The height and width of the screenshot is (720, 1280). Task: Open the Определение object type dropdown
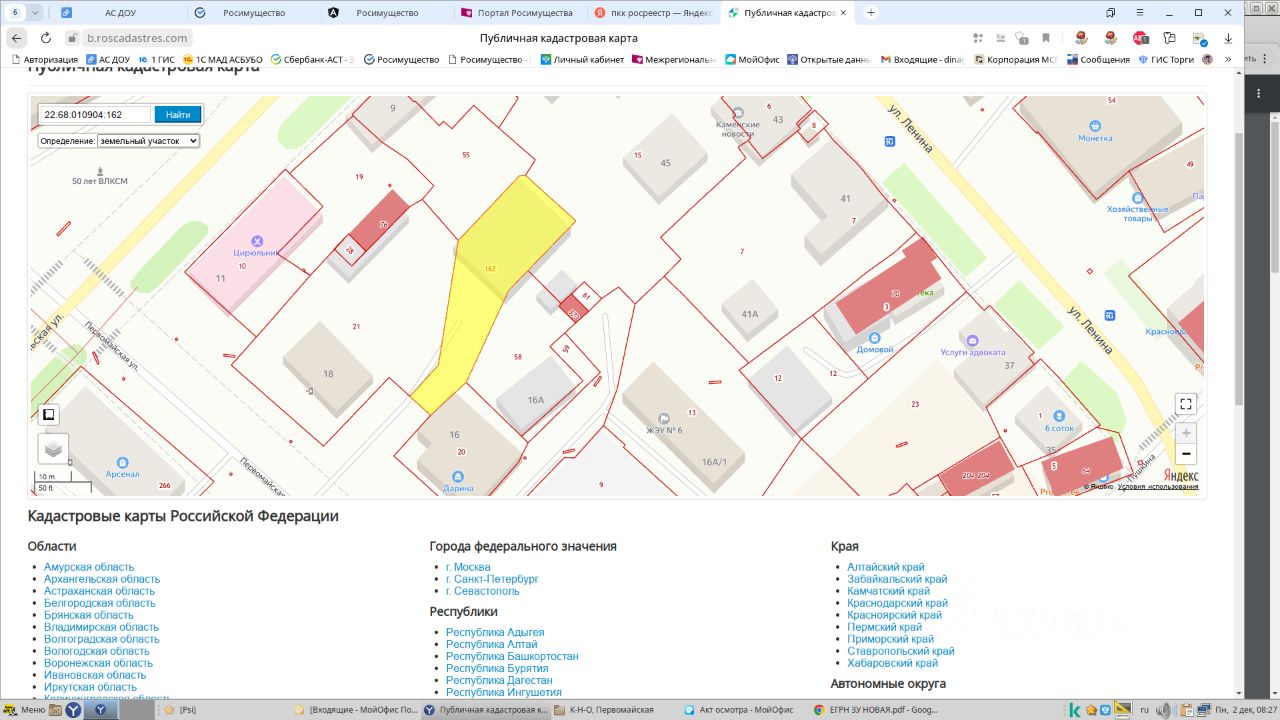[x=148, y=141]
